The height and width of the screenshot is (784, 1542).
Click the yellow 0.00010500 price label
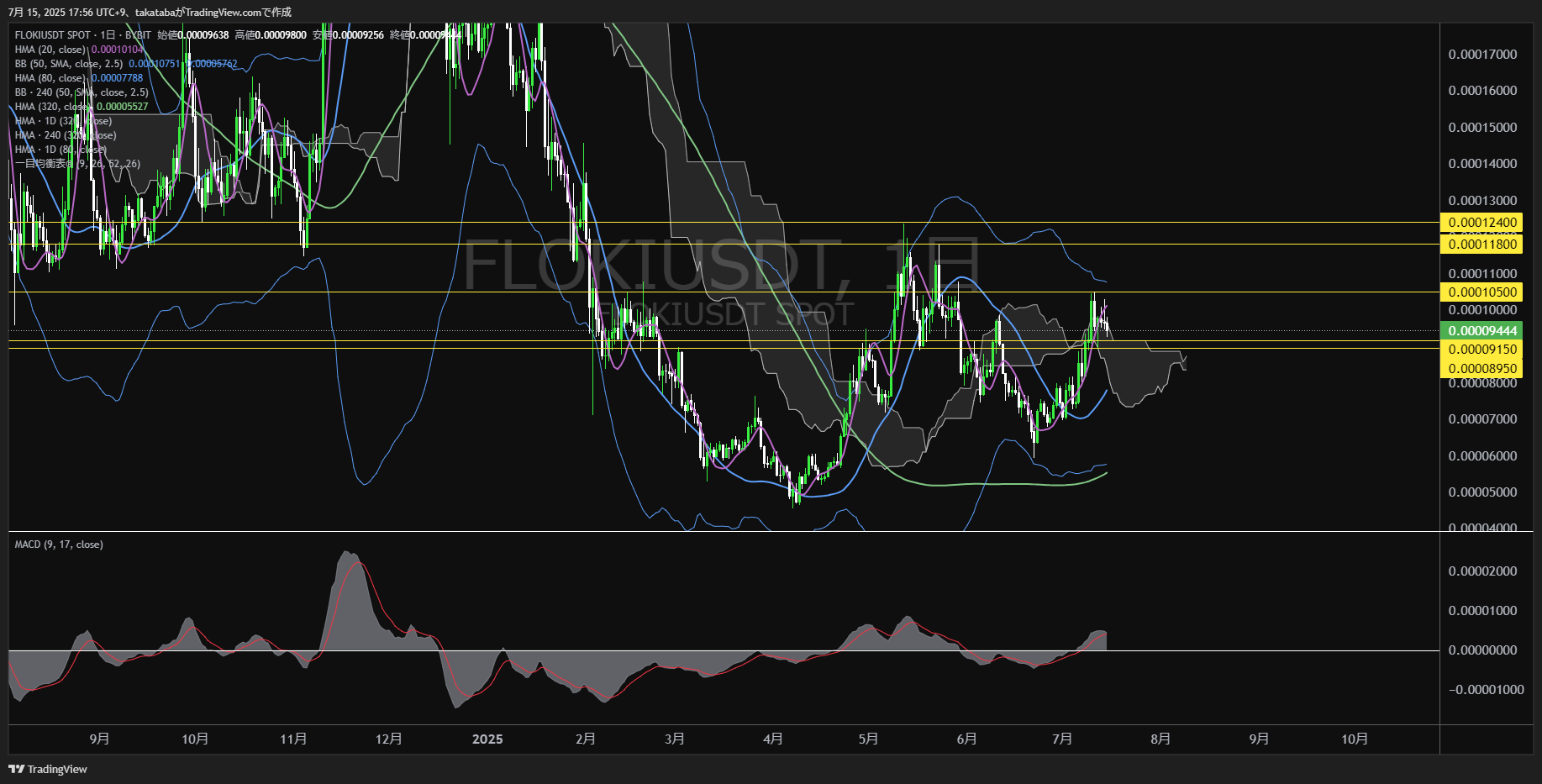click(1483, 292)
